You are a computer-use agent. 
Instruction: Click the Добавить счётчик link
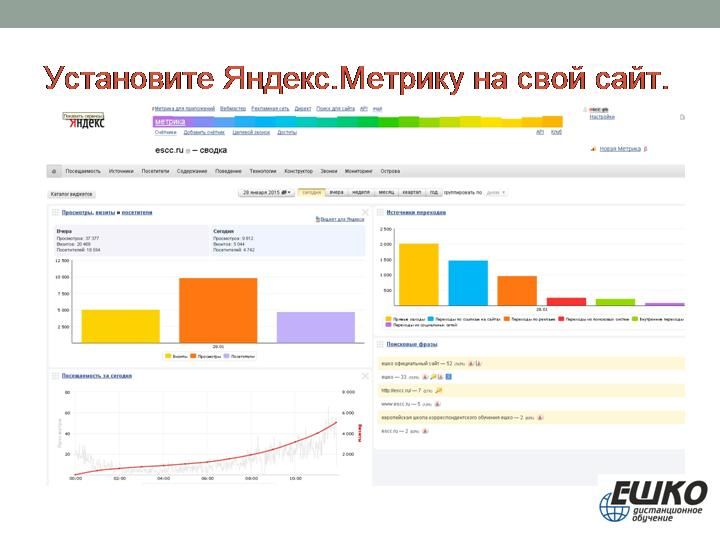coord(204,132)
